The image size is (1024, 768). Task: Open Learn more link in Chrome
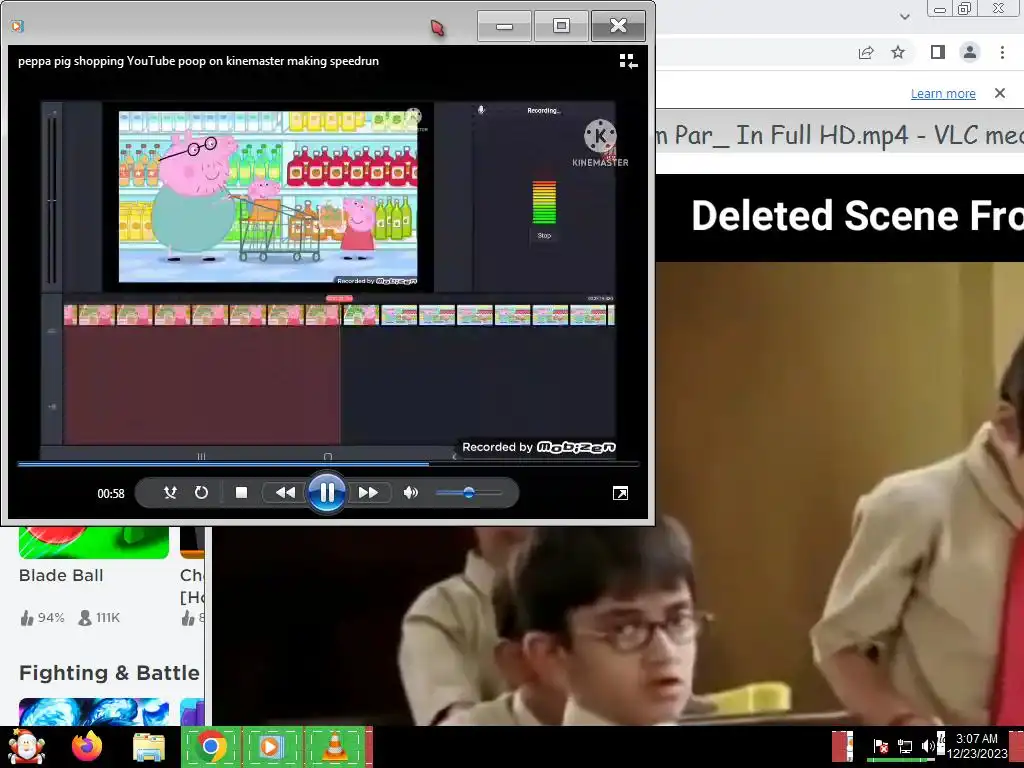click(x=943, y=93)
